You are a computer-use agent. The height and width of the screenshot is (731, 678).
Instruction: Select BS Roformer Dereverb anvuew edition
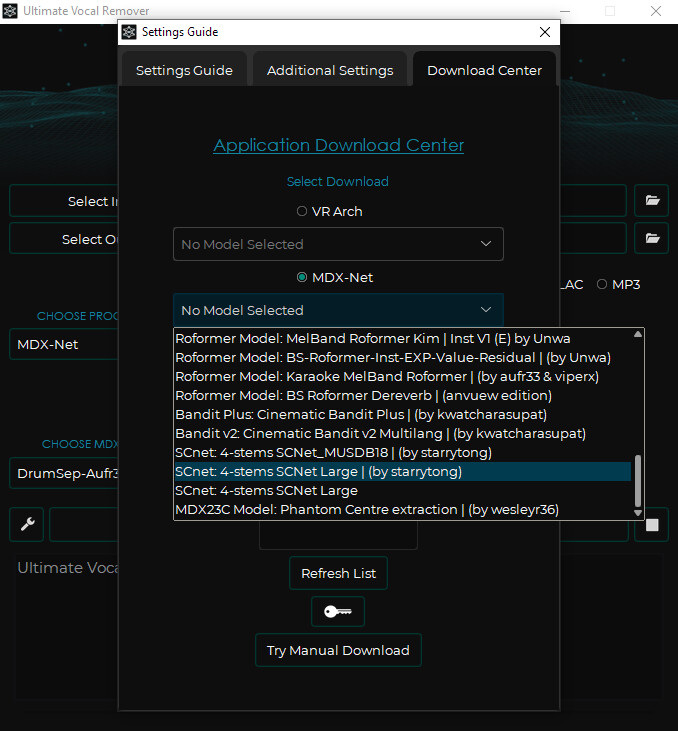pos(403,395)
